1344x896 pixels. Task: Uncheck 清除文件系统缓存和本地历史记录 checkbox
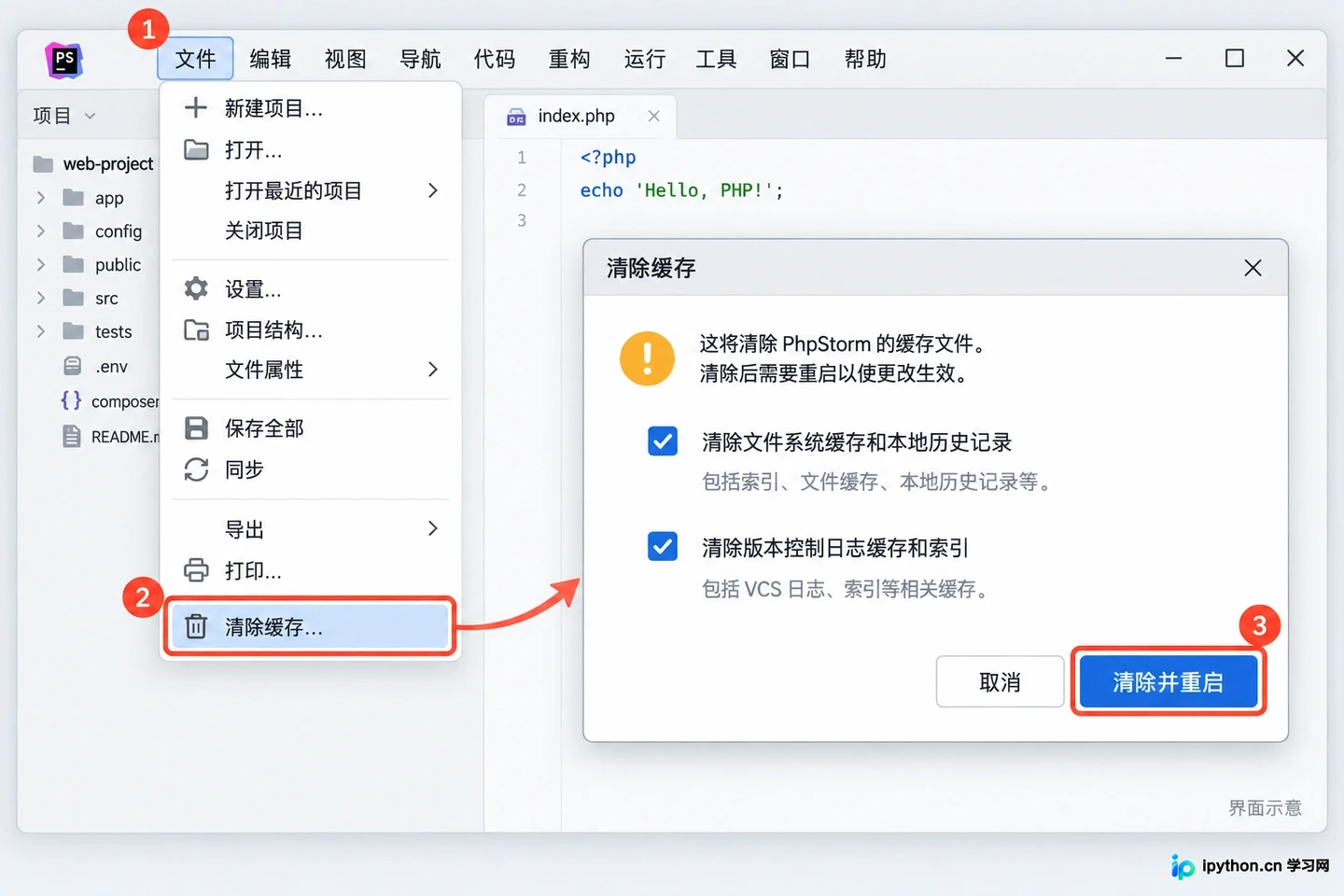pyautogui.click(x=663, y=441)
